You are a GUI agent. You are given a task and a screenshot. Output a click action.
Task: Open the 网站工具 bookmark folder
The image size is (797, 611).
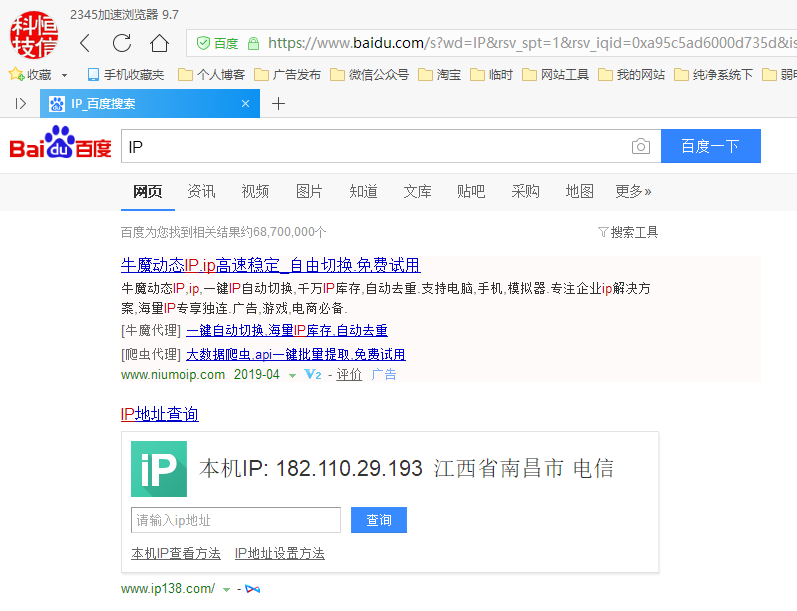coord(556,75)
